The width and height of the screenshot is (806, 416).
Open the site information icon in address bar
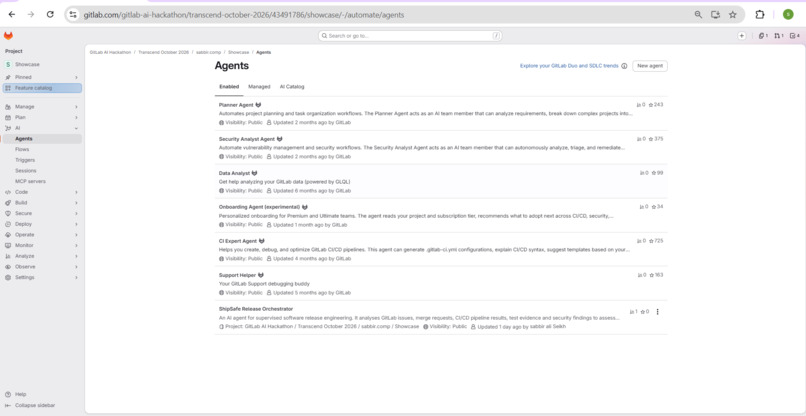(x=73, y=15)
